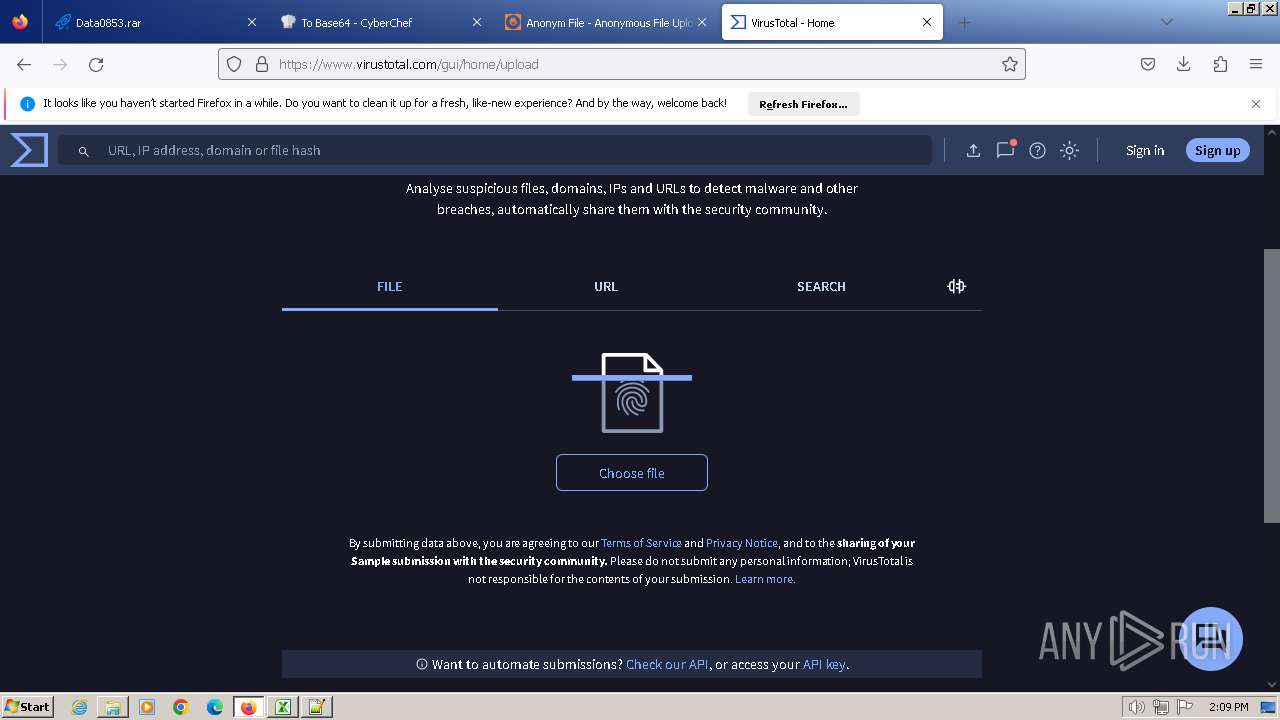Close the CyberChef tab
1280x720 pixels.
pyautogui.click(x=476, y=22)
